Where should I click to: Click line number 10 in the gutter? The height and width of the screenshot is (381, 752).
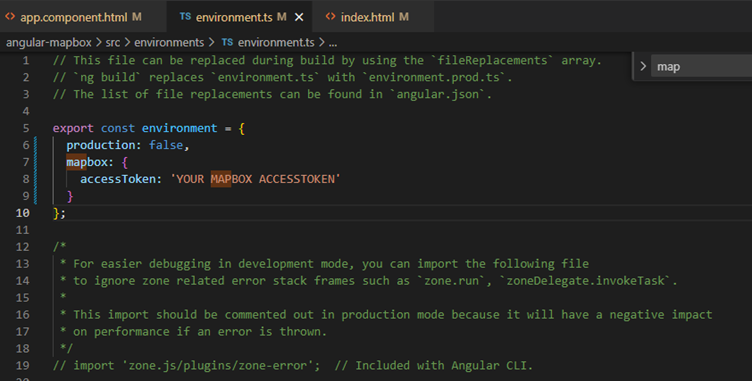[23, 213]
